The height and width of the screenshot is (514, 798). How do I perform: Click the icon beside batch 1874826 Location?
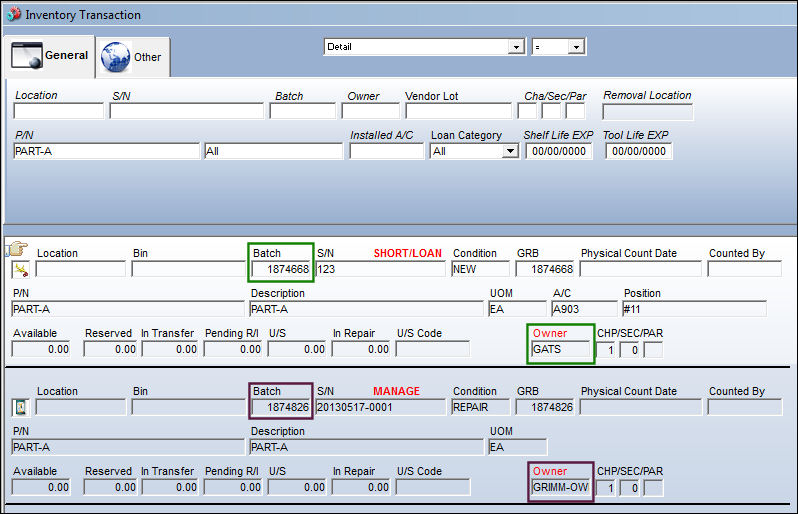[x=21, y=407]
